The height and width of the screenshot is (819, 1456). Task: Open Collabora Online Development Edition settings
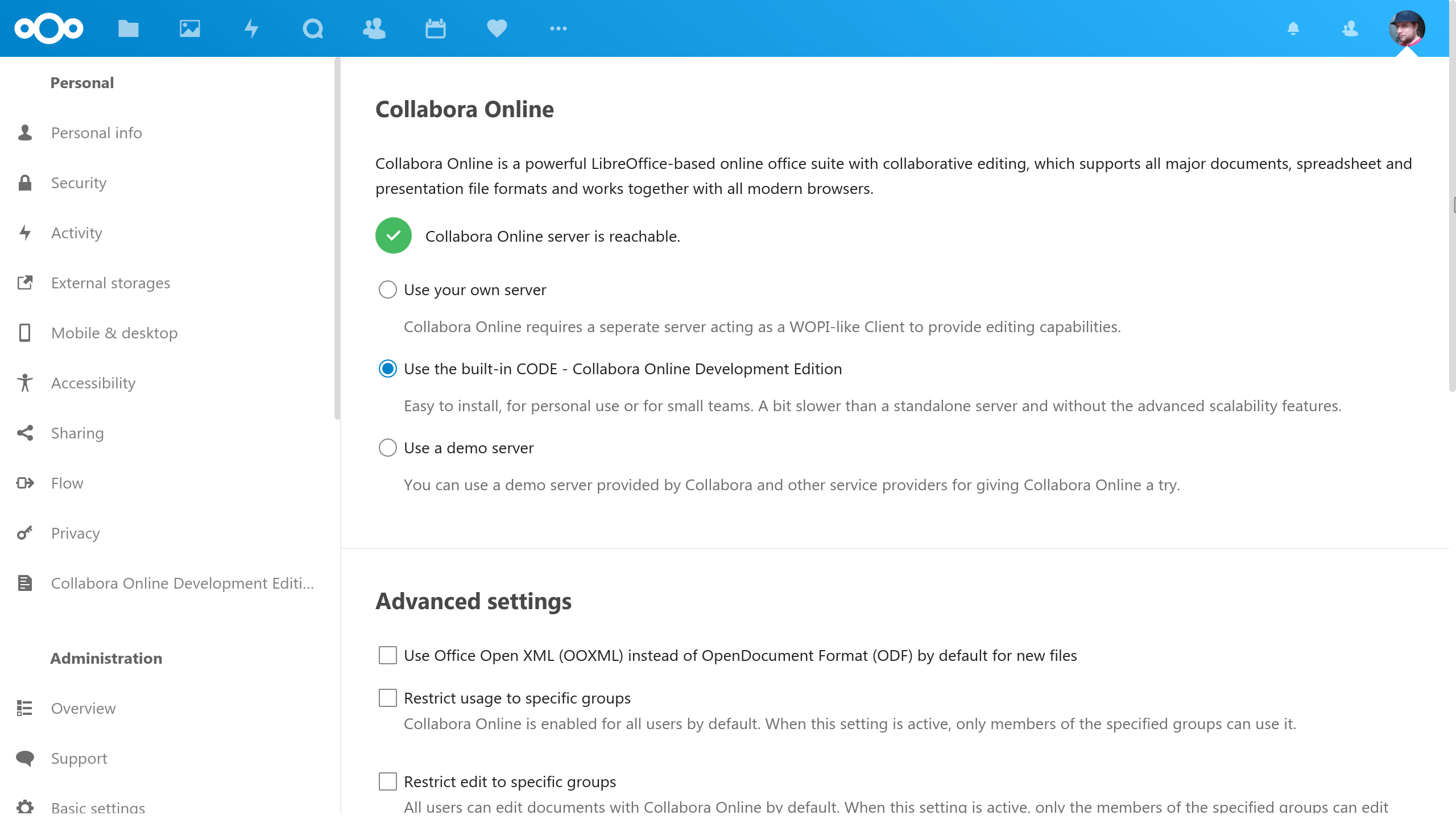(182, 582)
